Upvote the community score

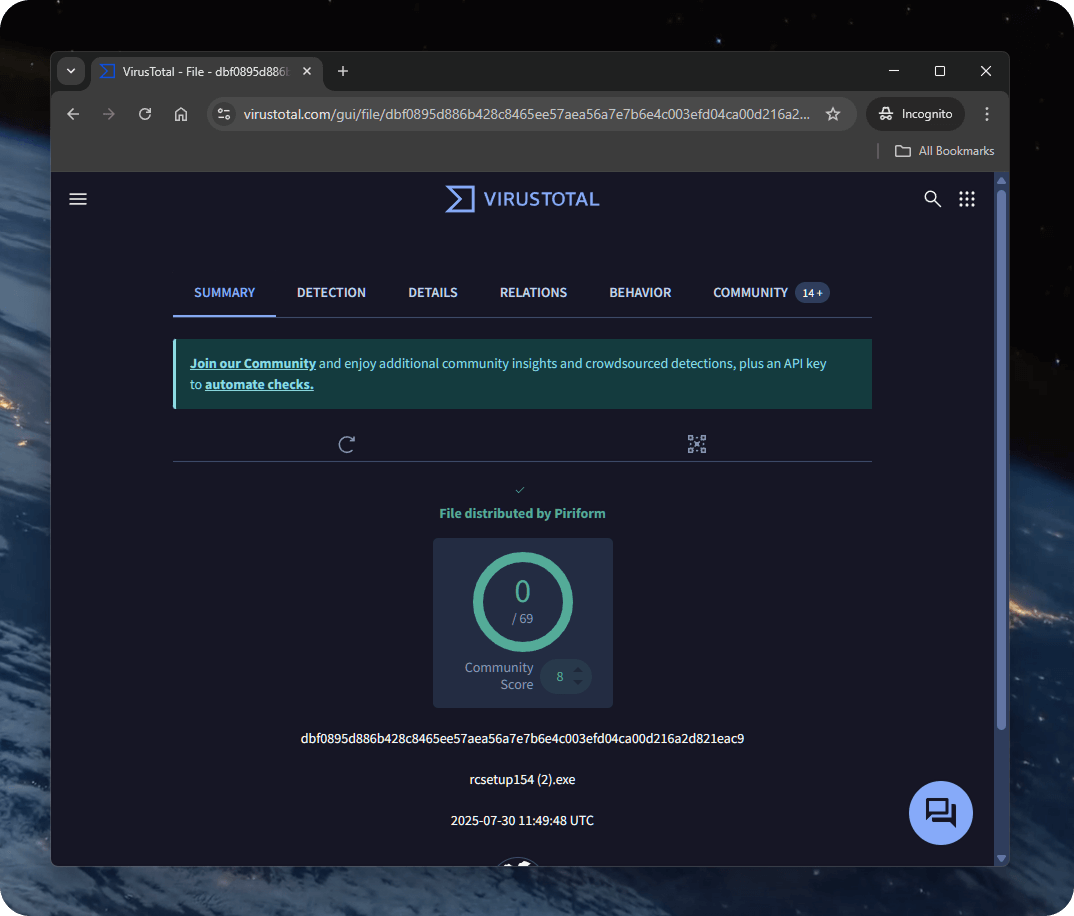pyautogui.click(x=578, y=670)
